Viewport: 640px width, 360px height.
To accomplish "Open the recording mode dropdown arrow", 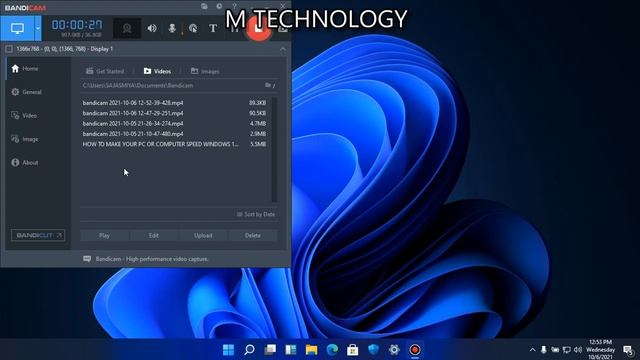I will (38, 29).
